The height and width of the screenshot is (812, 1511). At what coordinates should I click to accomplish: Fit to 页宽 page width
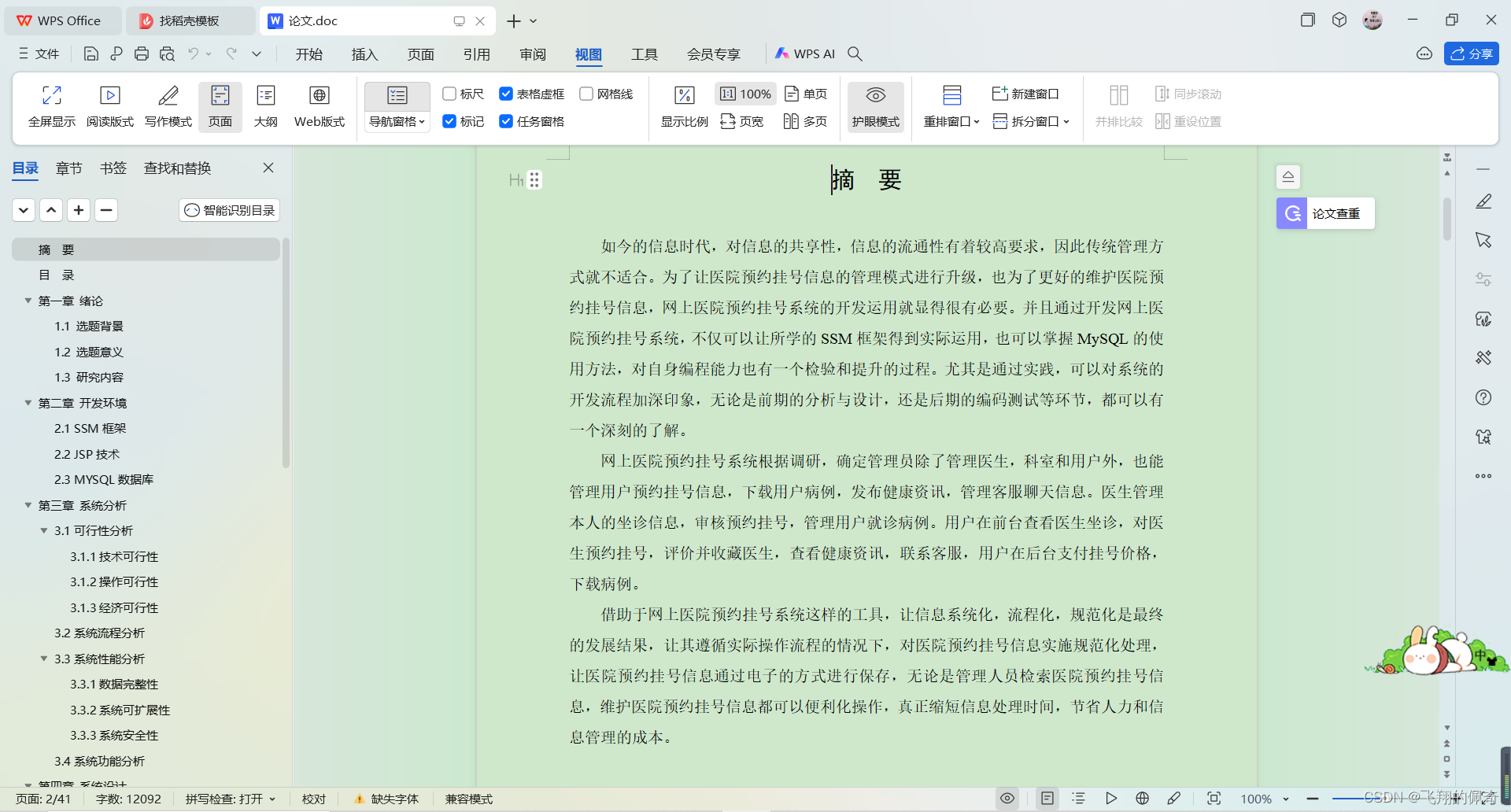click(742, 121)
